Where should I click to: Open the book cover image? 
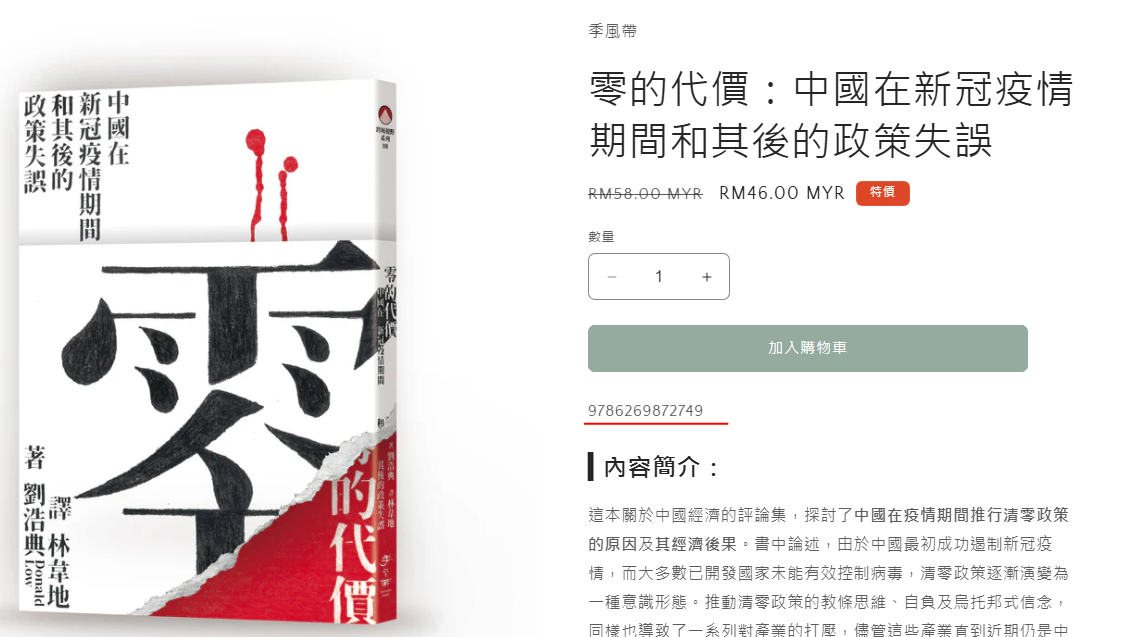(208, 352)
